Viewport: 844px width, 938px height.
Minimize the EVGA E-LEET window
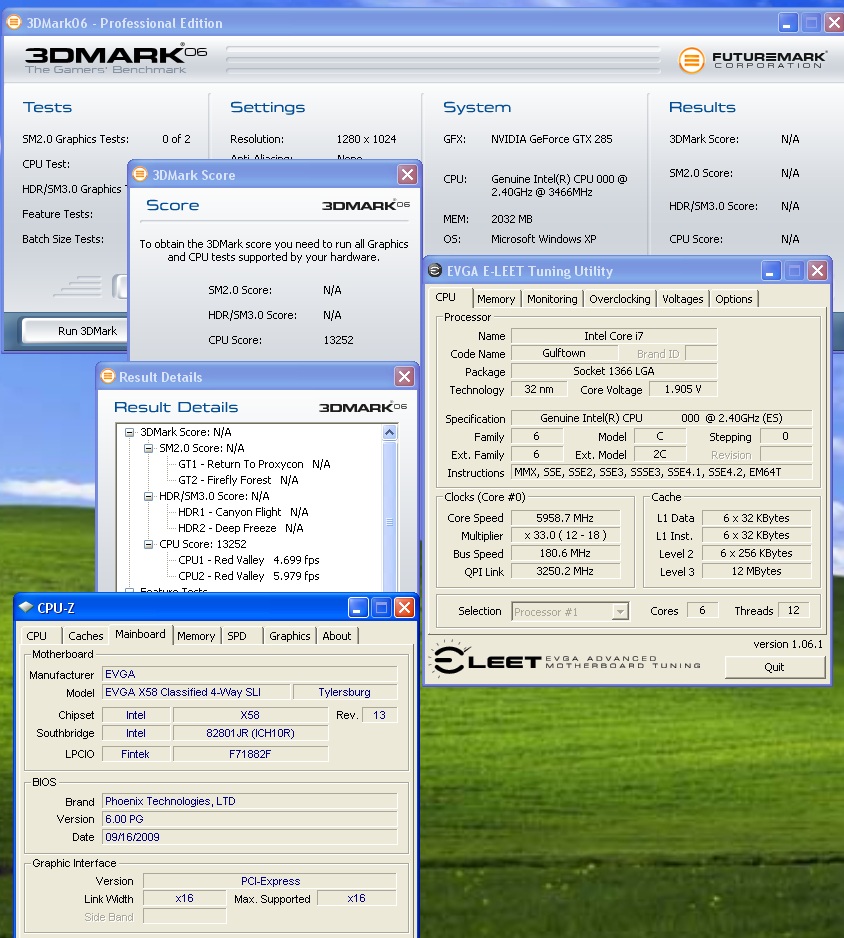(x=770, y=271)
